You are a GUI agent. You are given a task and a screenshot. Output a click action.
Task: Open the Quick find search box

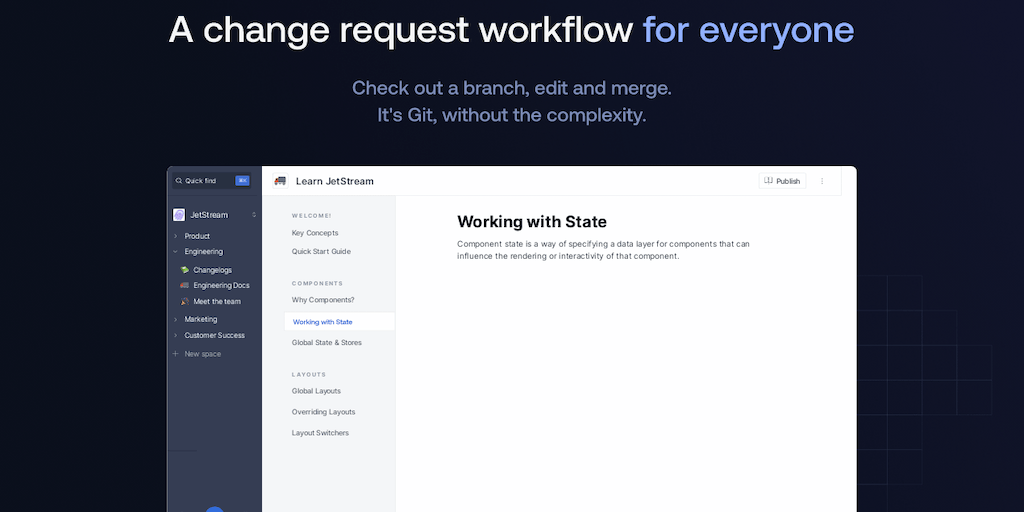[212, 181]
